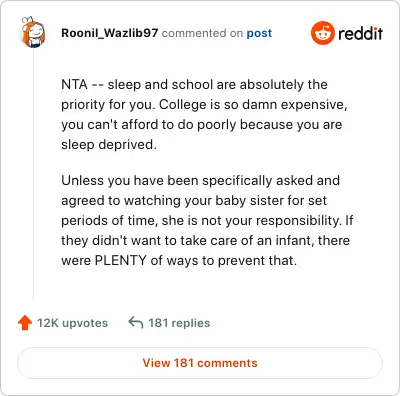This screenshot has width=400, height=396.
Task: Click the Reddit Snoo logo icon
Action: click(x=322, y=33)
